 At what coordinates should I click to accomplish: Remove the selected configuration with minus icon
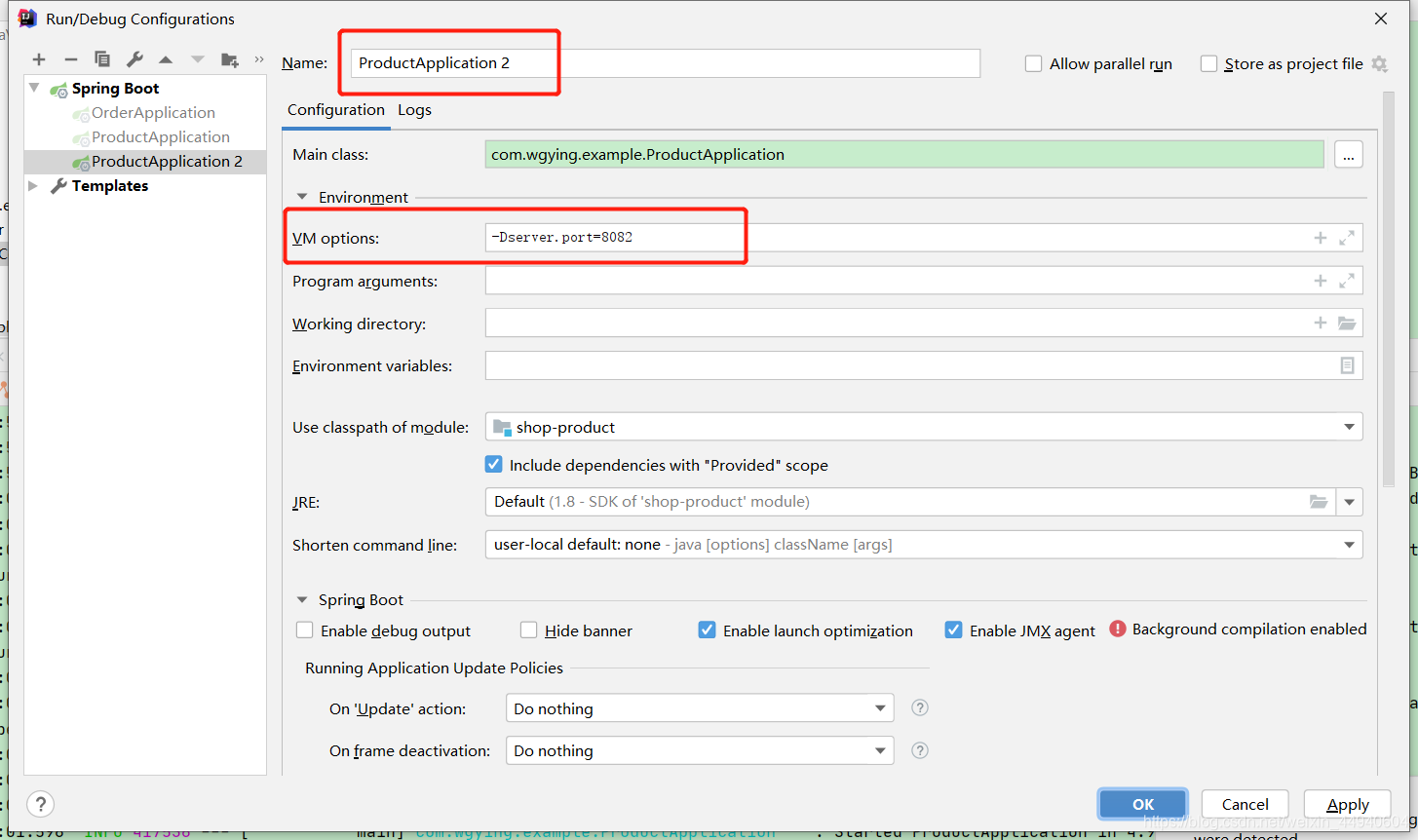(71, 60)
